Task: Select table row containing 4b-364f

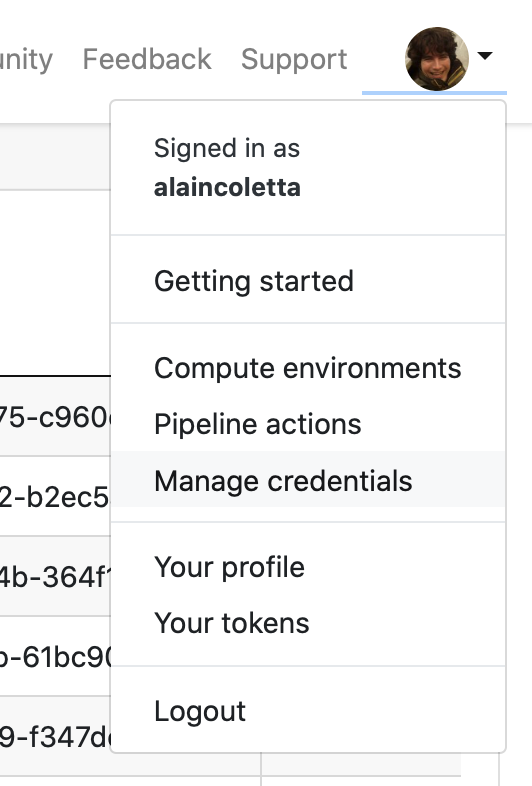Action: tap(55, 576)
